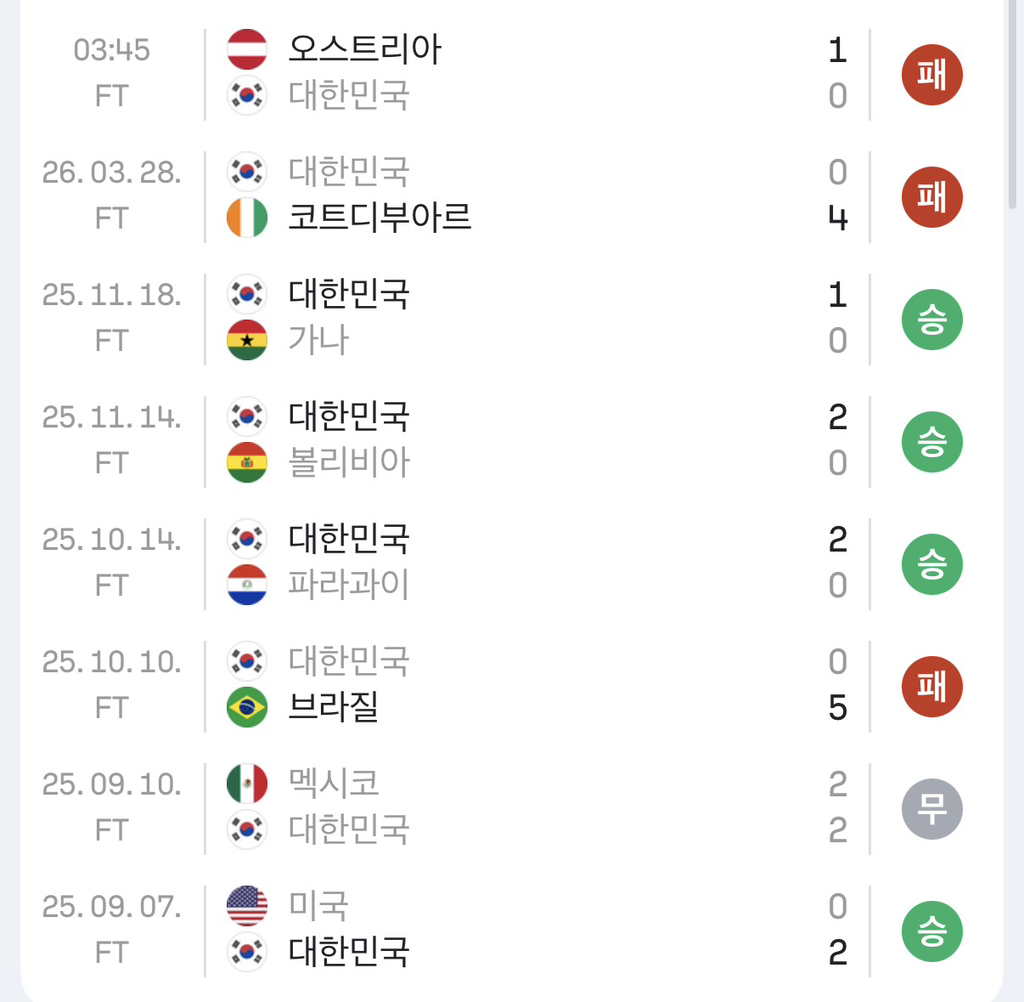Select the 볼리비아 team name
1024x1002 pixels.
click(349, 463)
